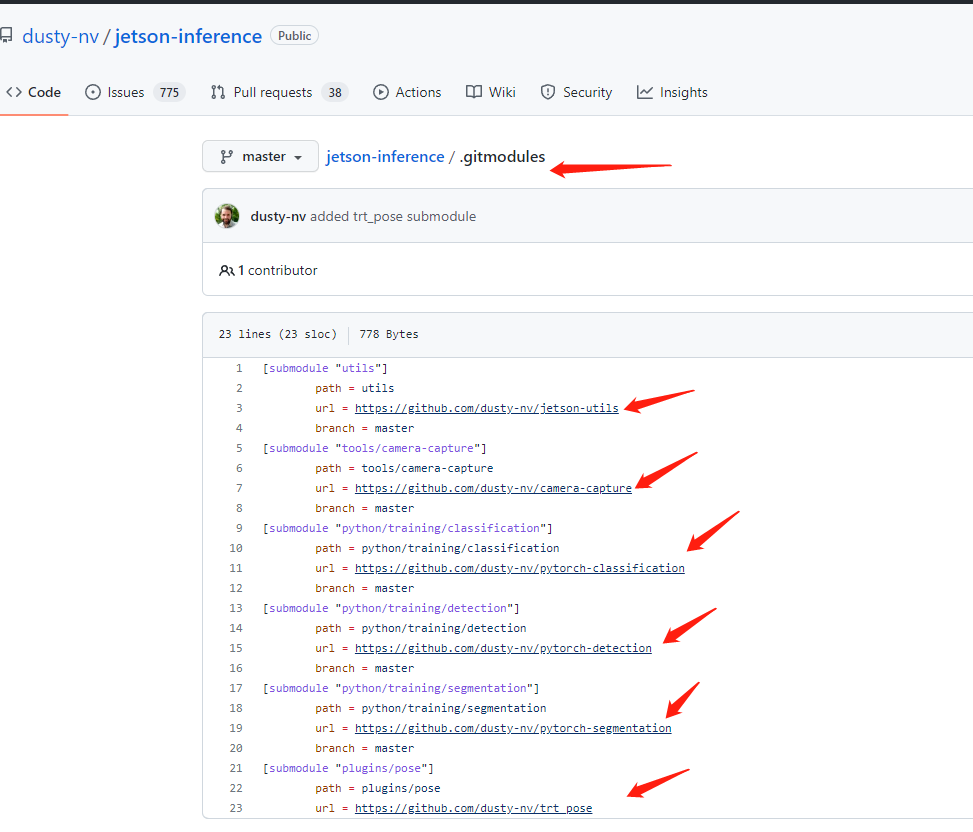This screenshot has height=832, width=973.
Task: Click the Issues circle icon
Action: tap(93, 92)
